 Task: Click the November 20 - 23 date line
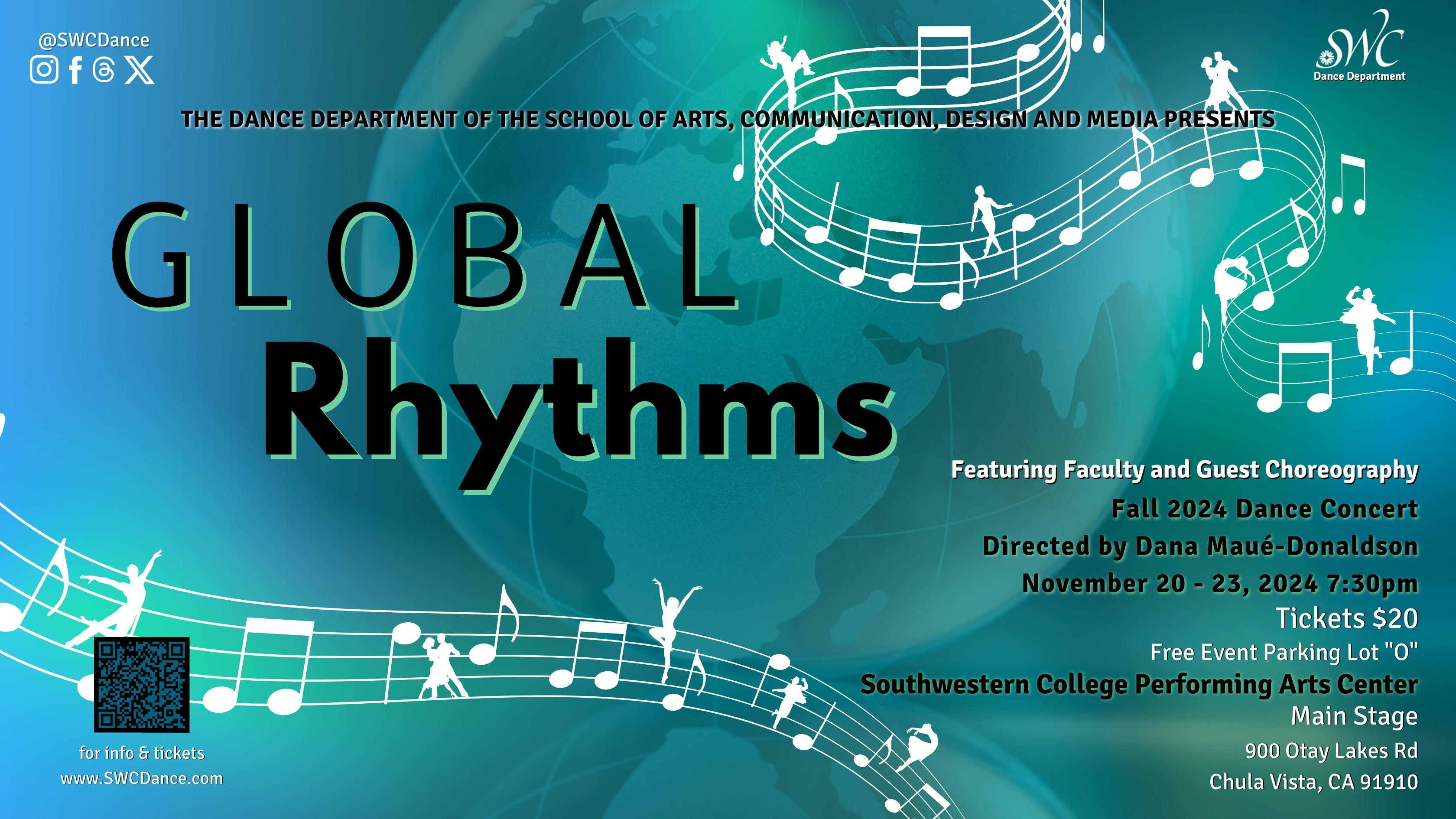pos(1220,583)
